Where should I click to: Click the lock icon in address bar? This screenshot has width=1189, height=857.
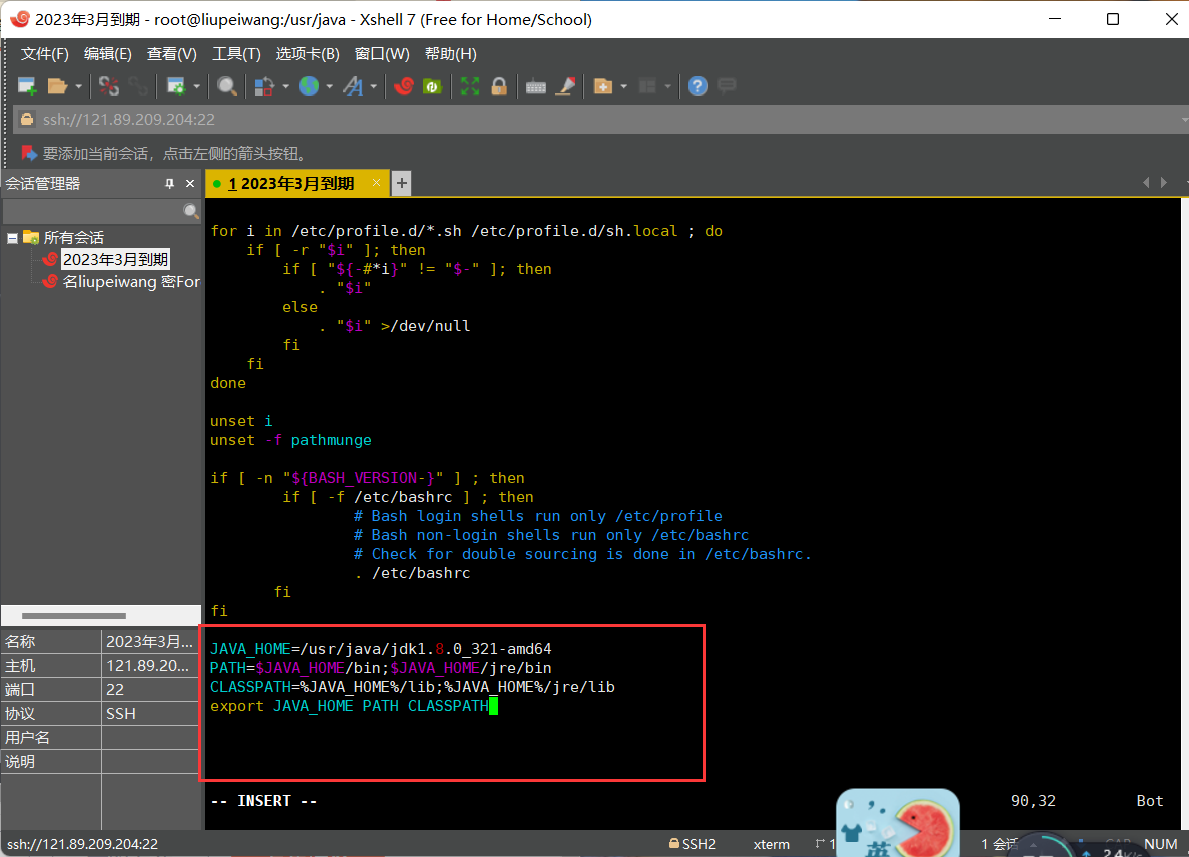tap(27, 119)
